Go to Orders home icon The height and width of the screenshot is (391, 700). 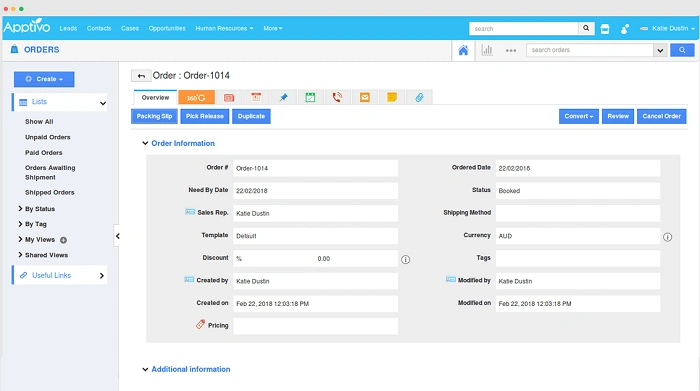tap(463, 50)
